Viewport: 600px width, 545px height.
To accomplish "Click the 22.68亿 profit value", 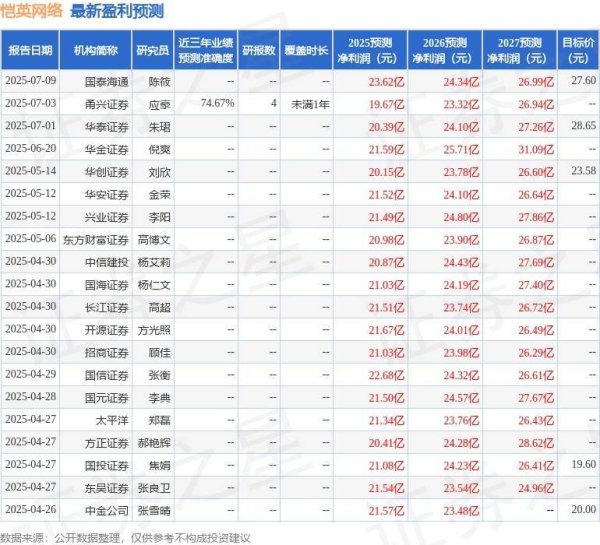I will point(386,375).
